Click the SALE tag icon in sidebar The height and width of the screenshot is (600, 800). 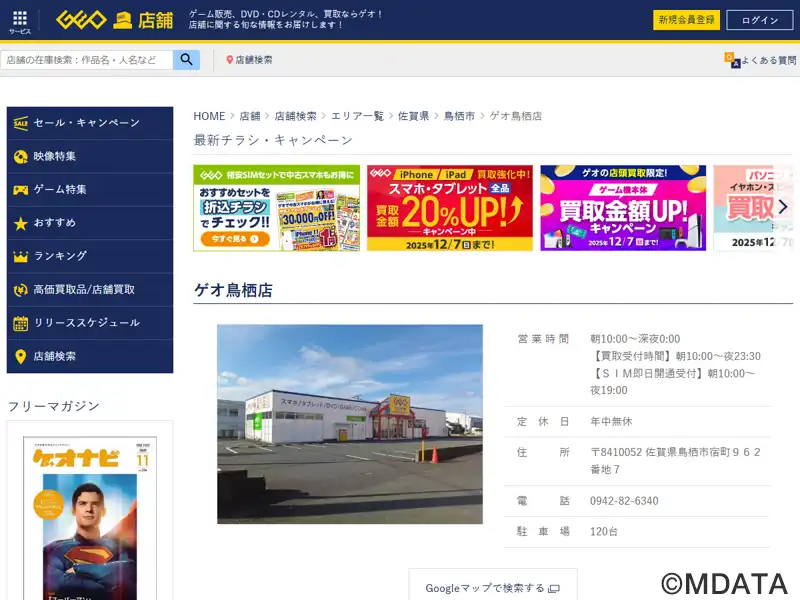pyautogui.click(x=20, y=123)
